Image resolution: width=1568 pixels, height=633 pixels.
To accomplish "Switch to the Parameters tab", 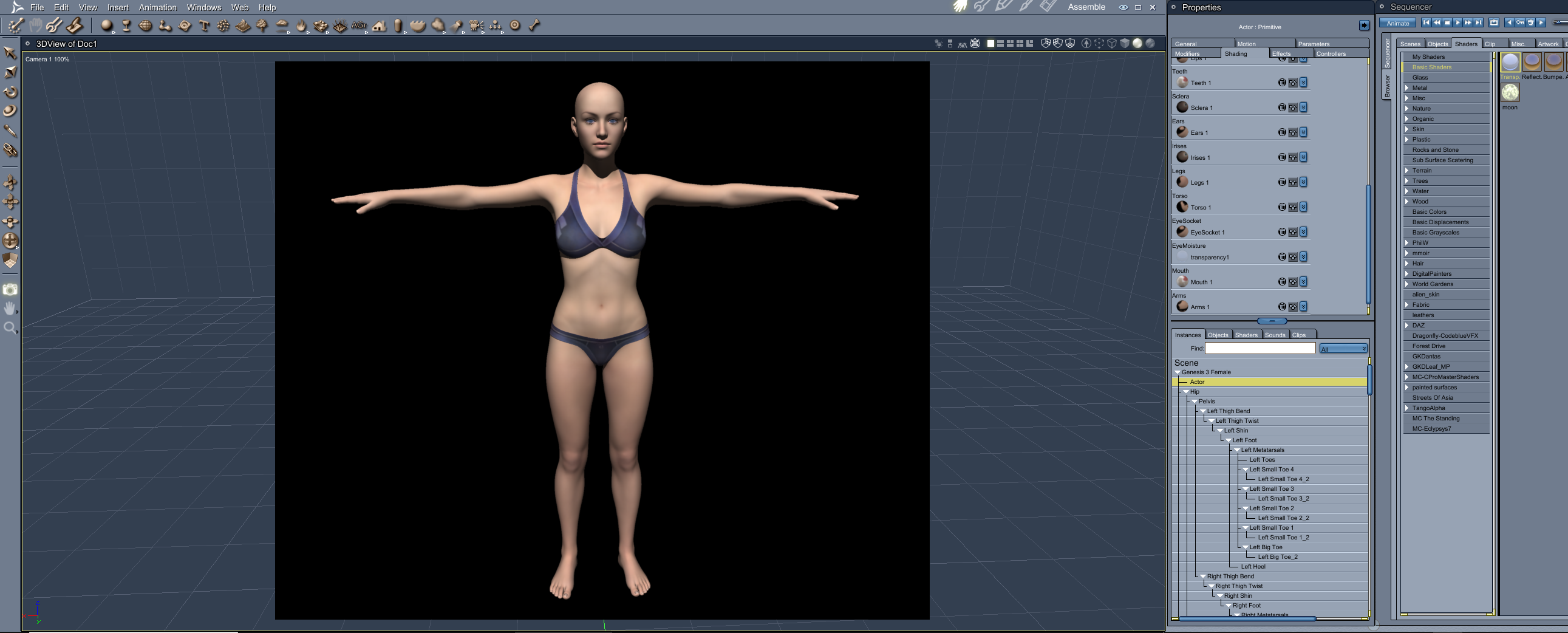I will coord(1313,44).
